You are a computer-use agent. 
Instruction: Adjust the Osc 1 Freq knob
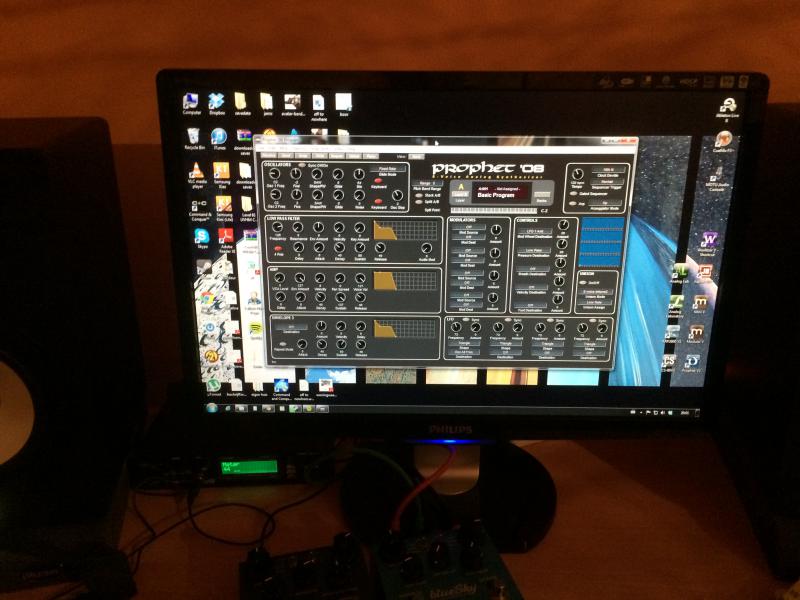[275, 174]
